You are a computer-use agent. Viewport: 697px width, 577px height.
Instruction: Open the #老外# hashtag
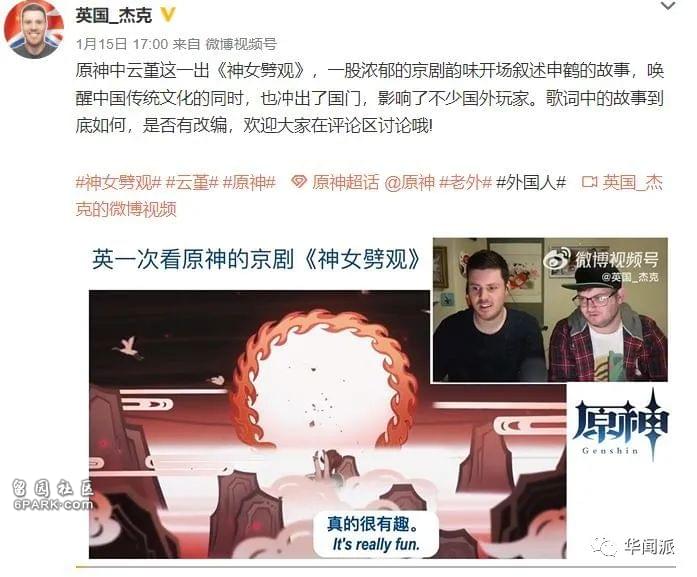pyautogui.click(x=465, y=183)
